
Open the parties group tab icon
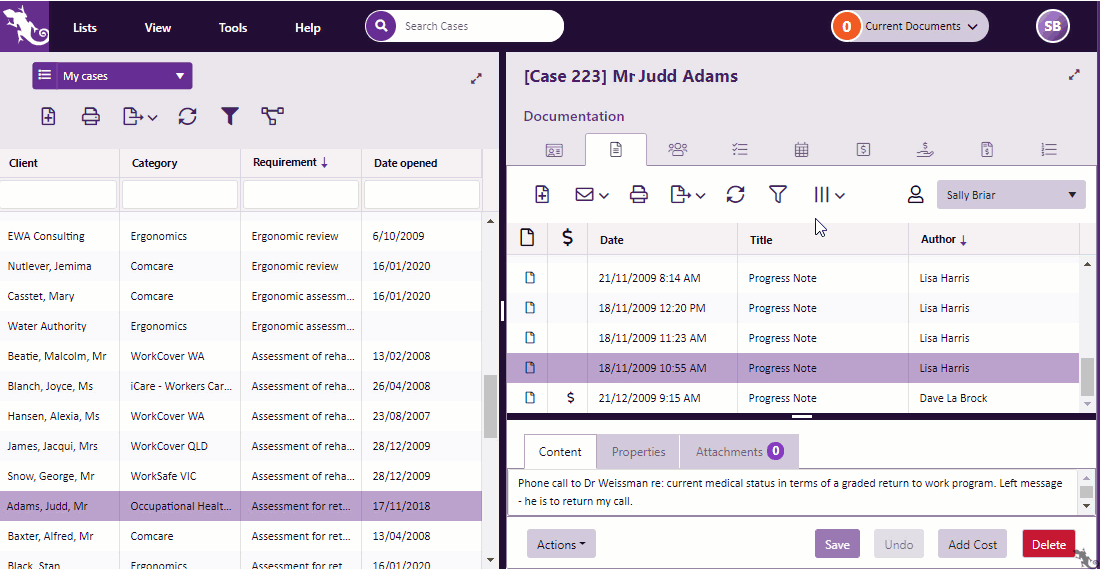(x=678, y=149)
